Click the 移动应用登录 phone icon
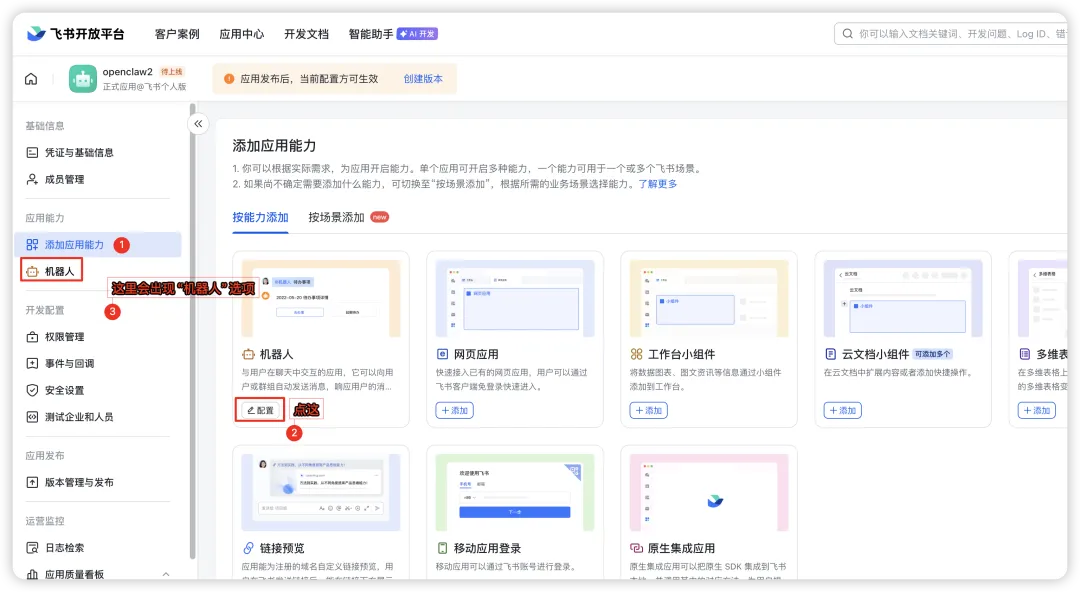This screenshot has width=1080, height=592. [x=442, y=548]
